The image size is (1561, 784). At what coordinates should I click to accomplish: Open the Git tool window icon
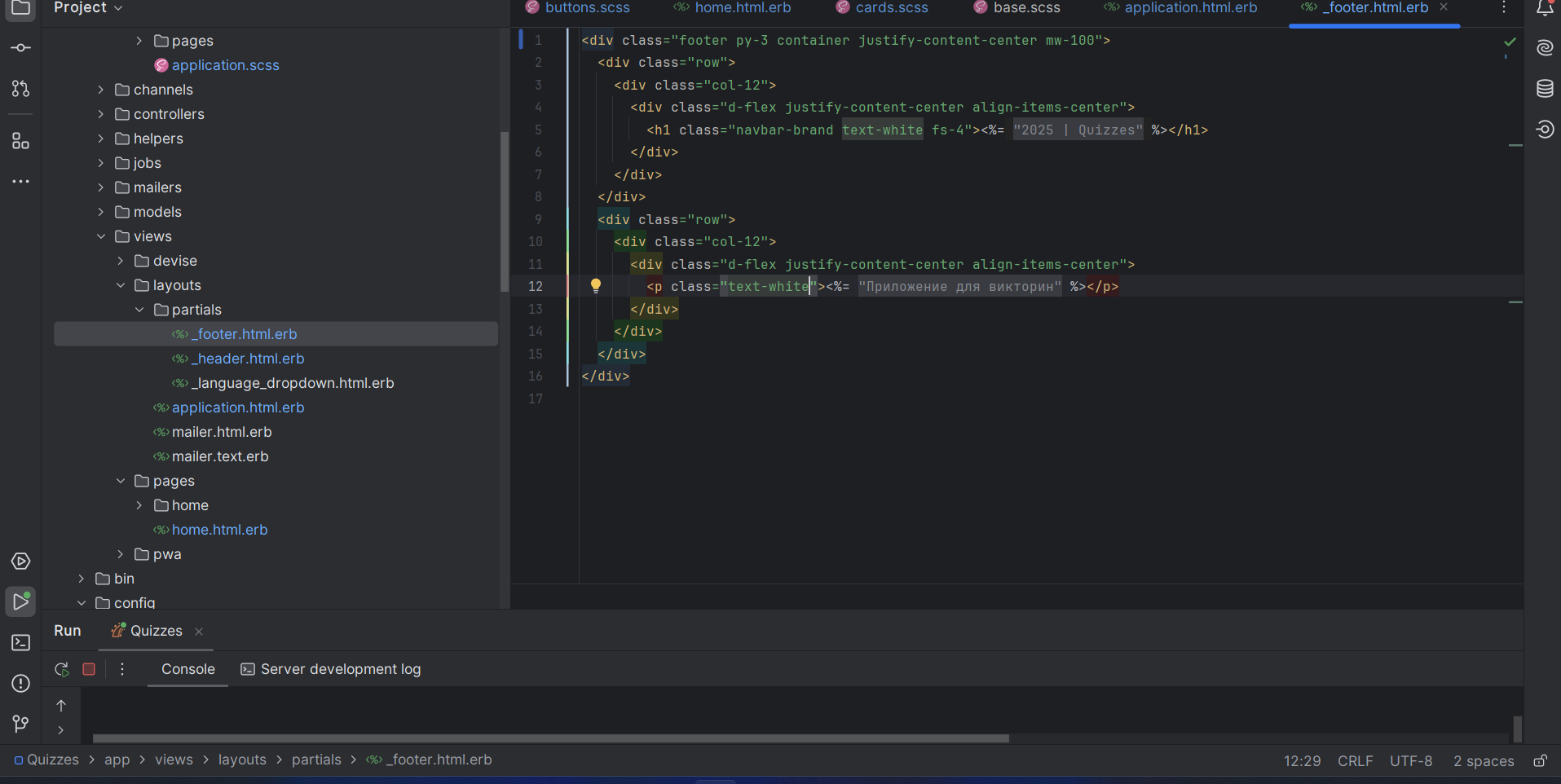click(x=21, y=724)
